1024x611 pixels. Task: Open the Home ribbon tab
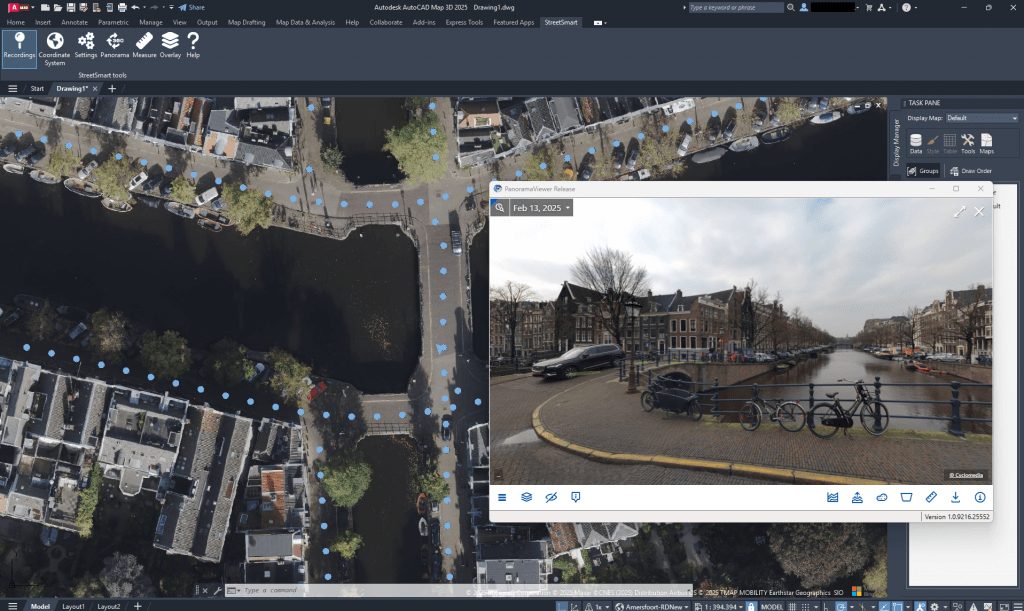(16, 22)
